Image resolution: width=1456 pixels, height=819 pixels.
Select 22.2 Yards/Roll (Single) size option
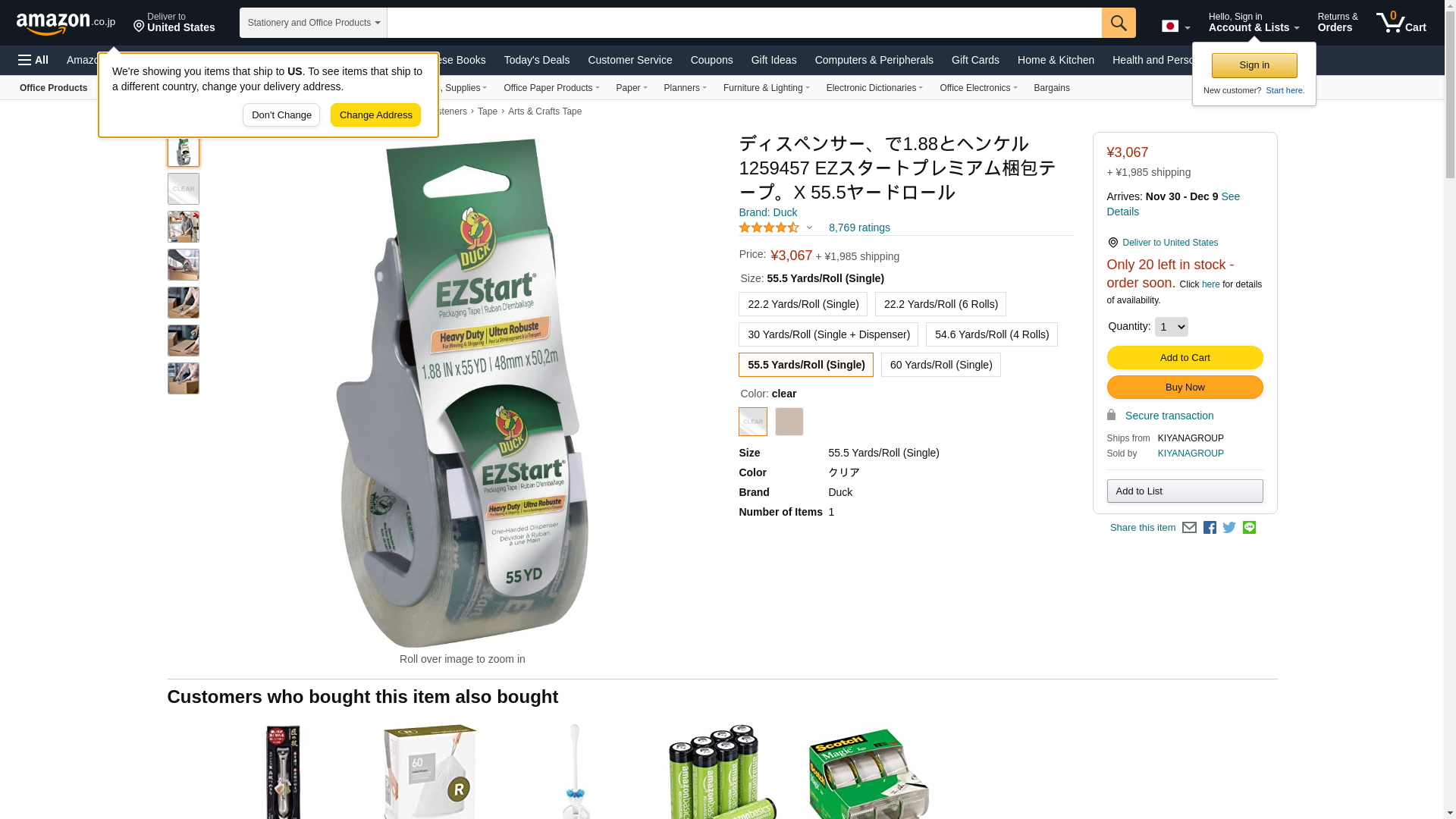[x=802, y=304]
